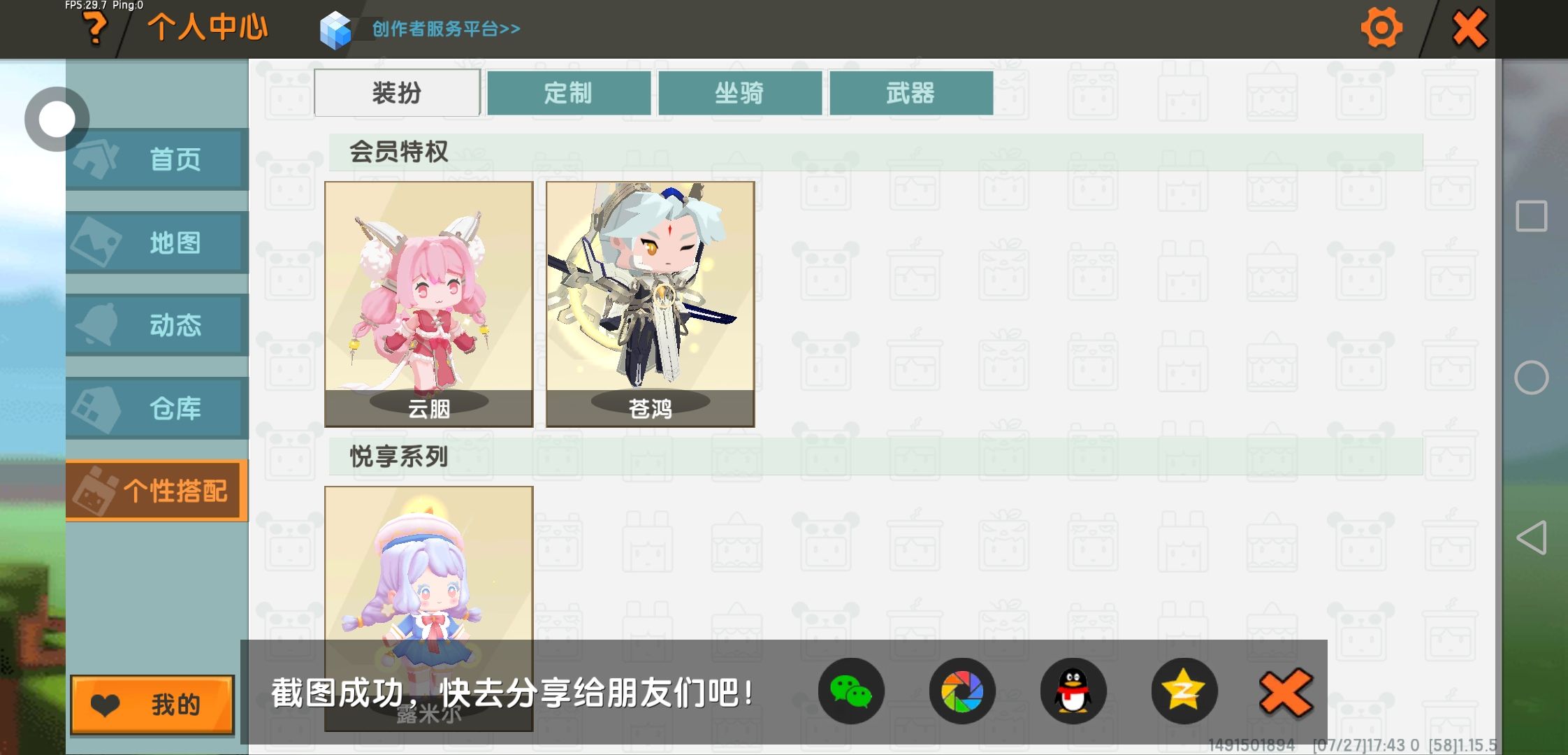This screenshot has width=1568, height=755.
Task: Share screenshot via WeChat icon
Action: point(851,691)
